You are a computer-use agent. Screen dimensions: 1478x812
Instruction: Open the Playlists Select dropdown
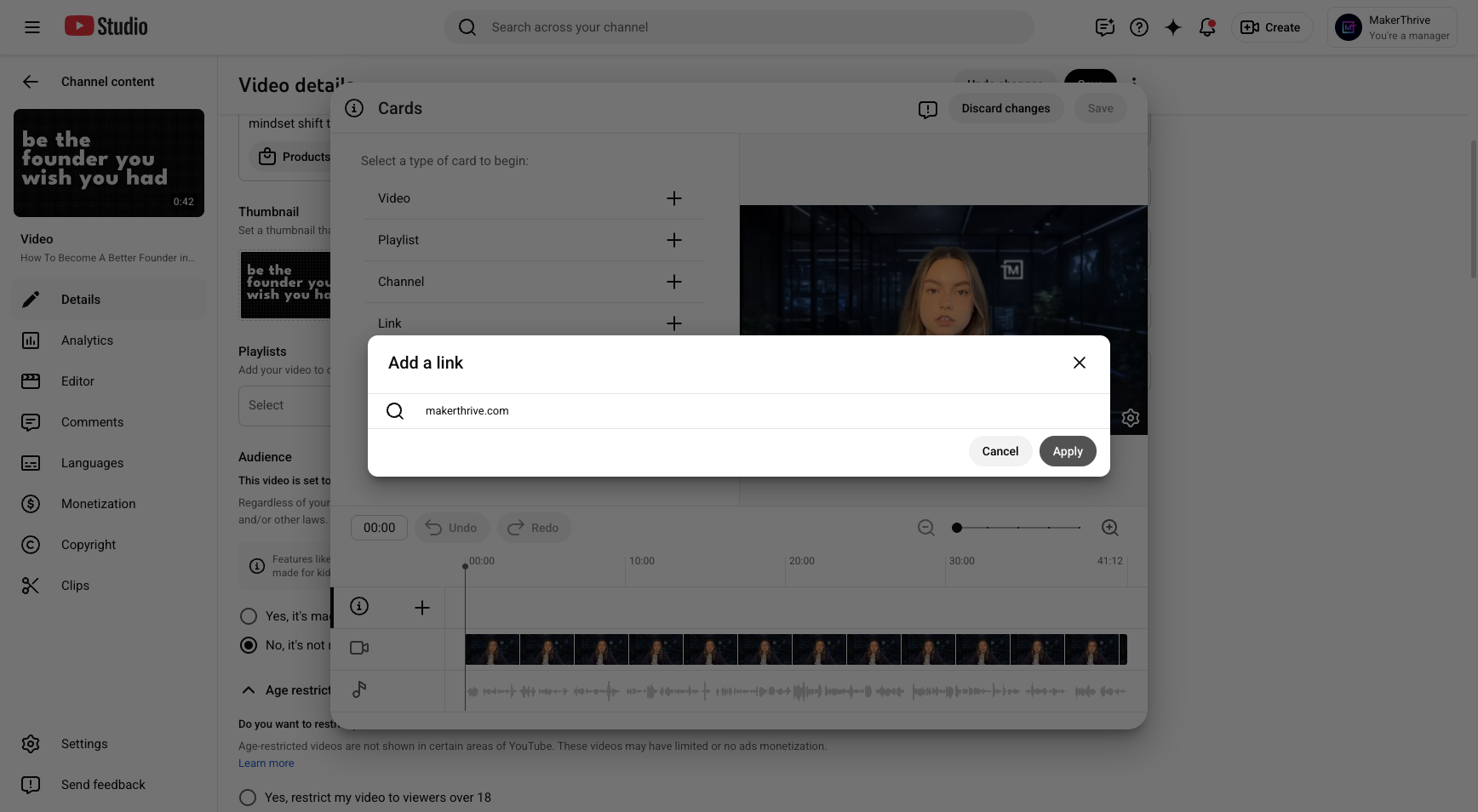click(x=284, y=405)
